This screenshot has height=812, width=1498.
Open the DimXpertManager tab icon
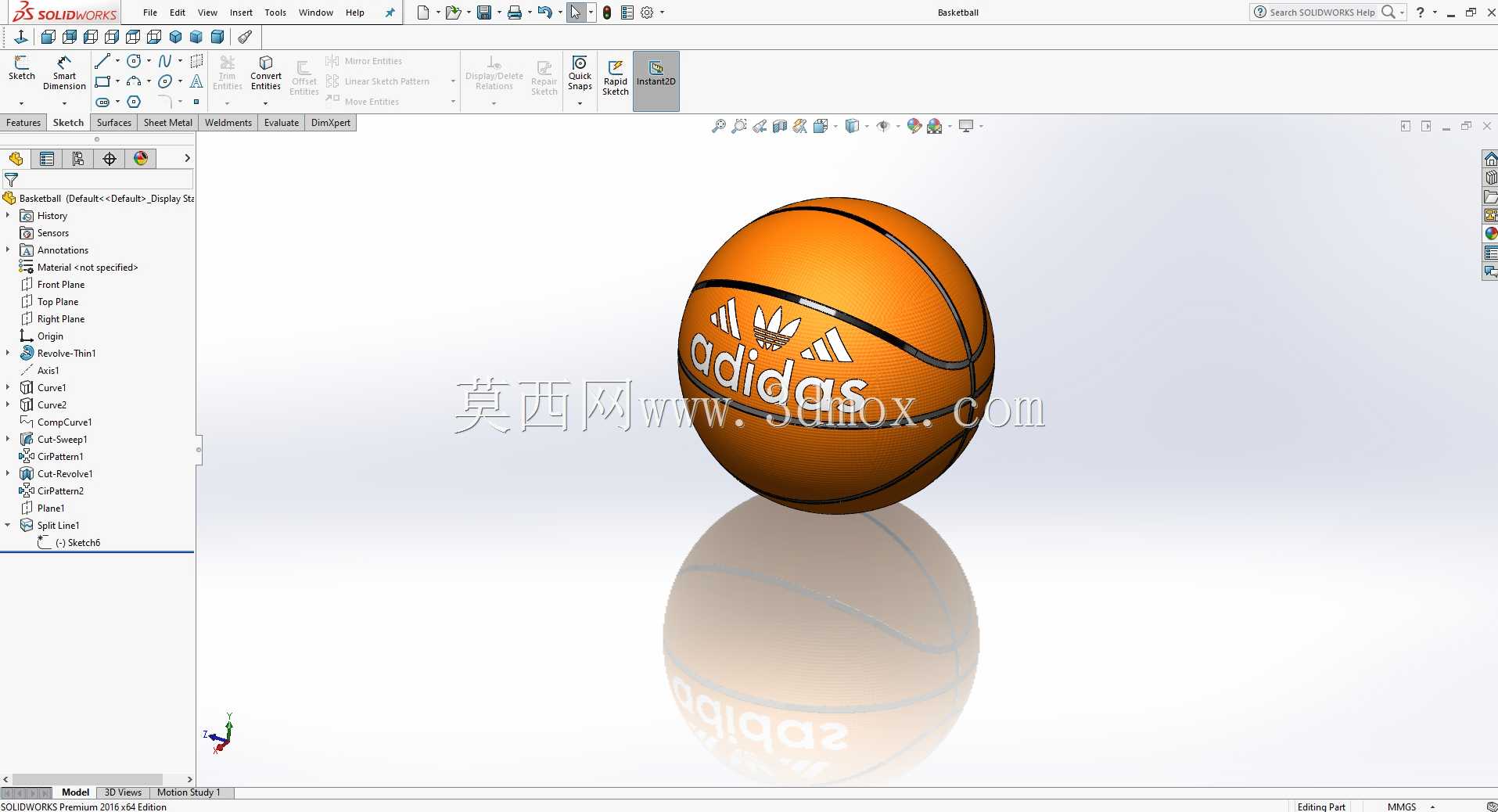pyautogui.click(x=110, y=159)
